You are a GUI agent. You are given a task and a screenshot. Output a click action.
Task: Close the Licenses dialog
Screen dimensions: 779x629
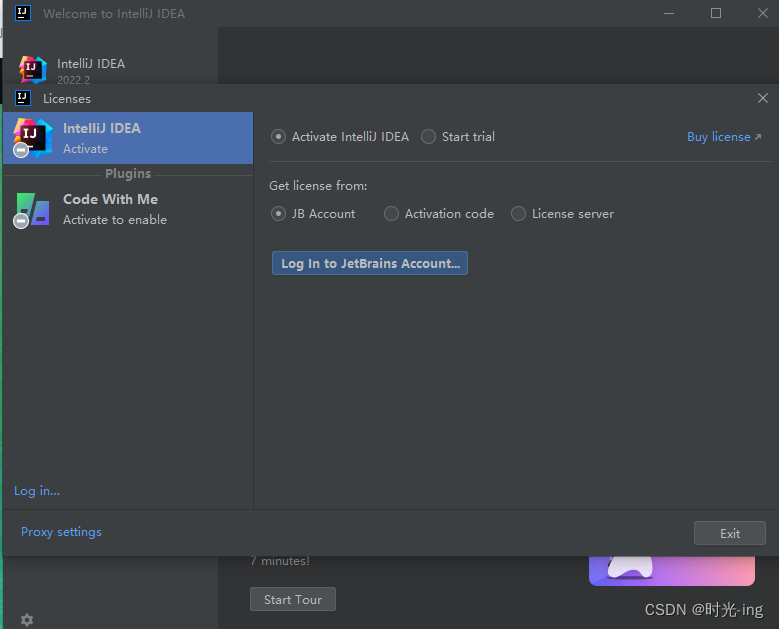[x=763, y=98]
